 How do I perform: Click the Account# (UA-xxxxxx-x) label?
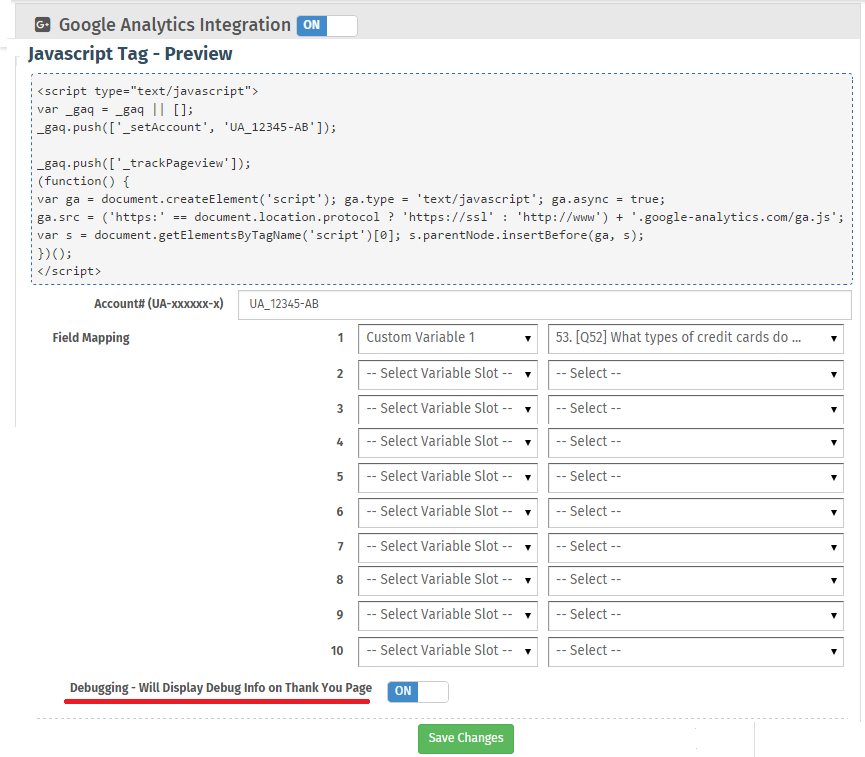point(159,304)
